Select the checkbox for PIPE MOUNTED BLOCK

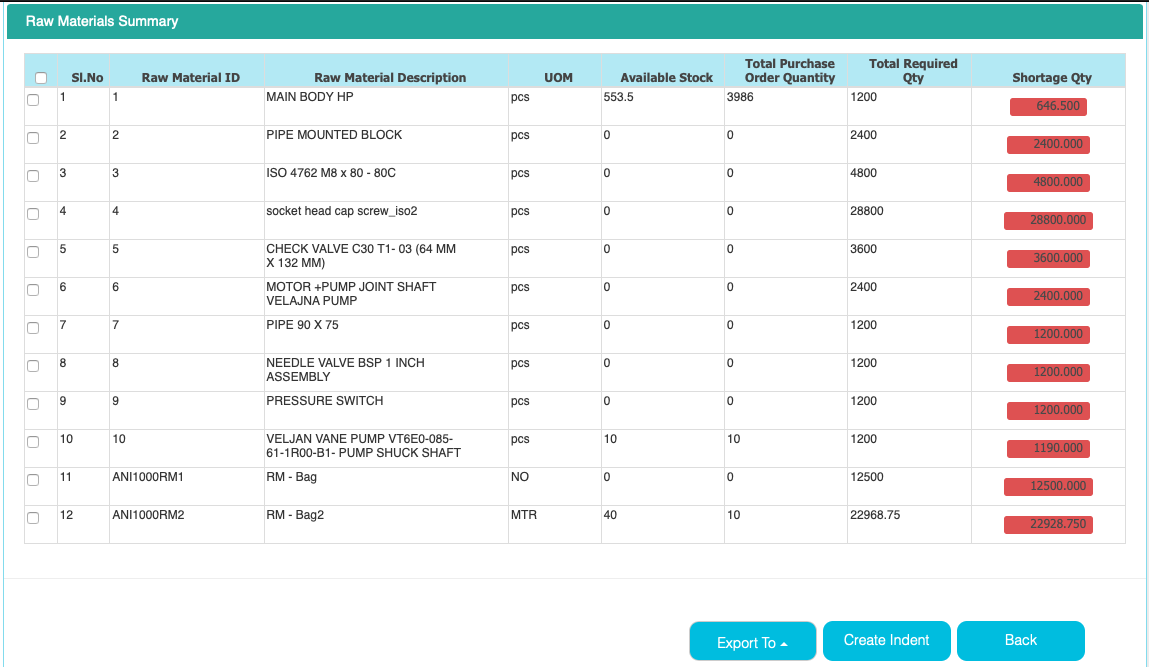coord(33,138)
